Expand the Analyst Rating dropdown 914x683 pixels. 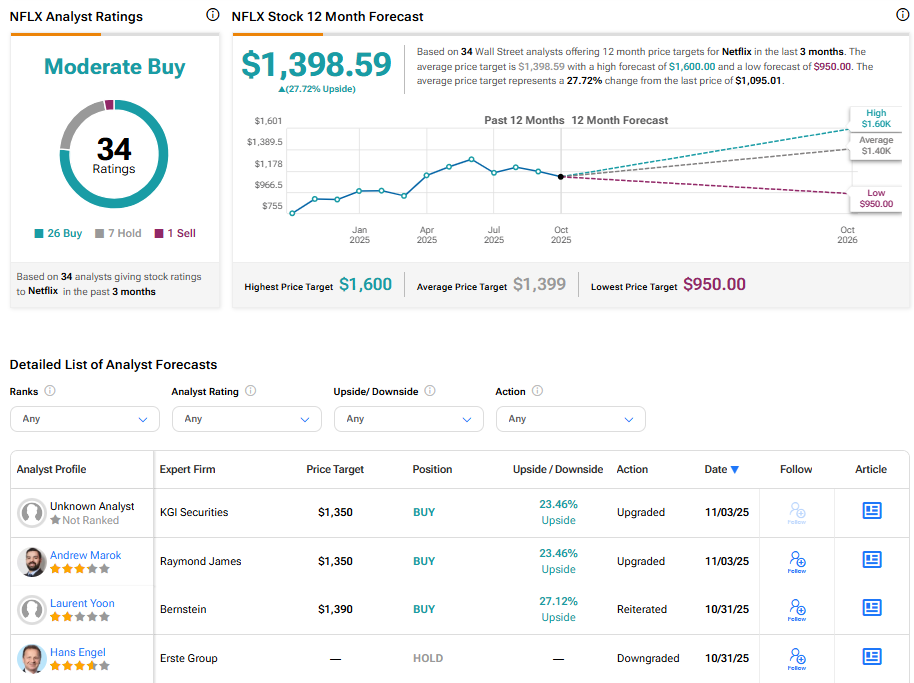point(247,419)
